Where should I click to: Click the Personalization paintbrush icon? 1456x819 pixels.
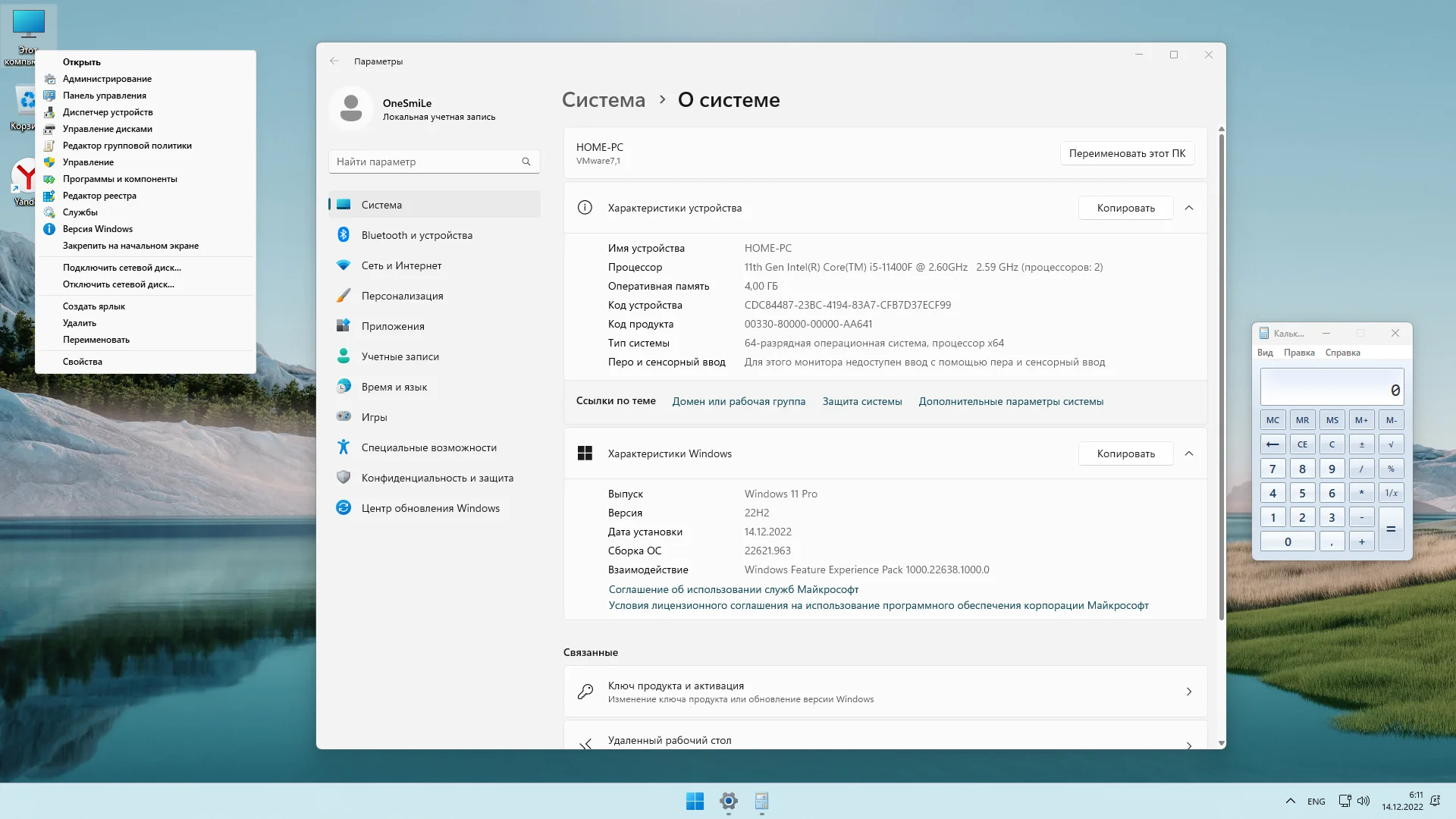[344, 296]
